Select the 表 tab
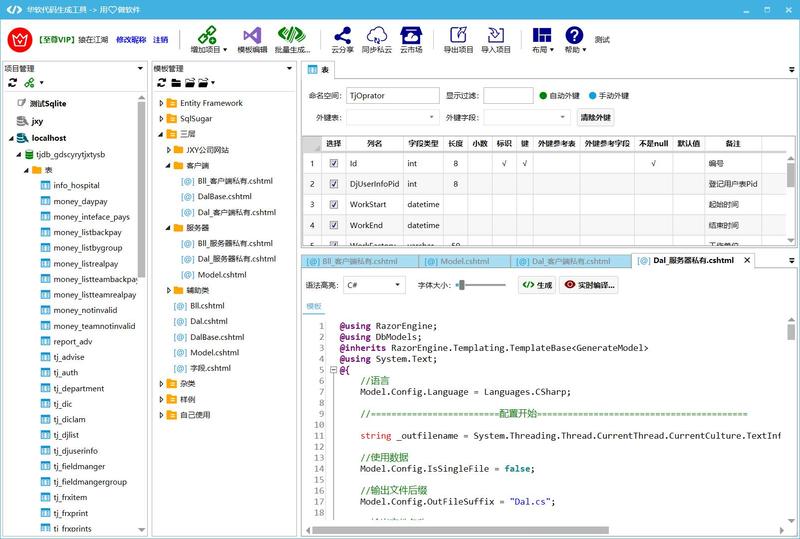The image size is (800, 539). (x=318, y=70)
